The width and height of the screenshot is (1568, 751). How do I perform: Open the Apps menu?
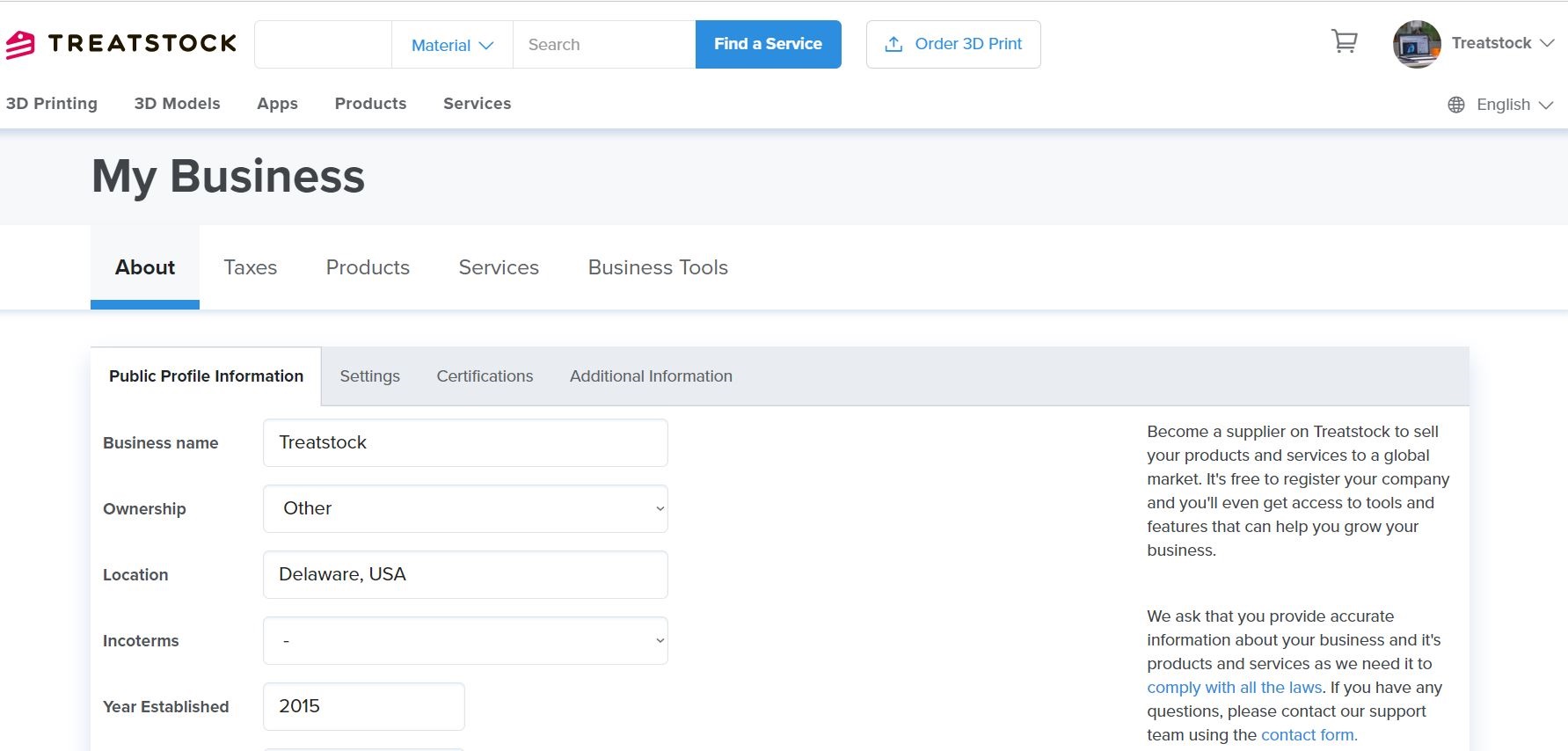[277, 104]
